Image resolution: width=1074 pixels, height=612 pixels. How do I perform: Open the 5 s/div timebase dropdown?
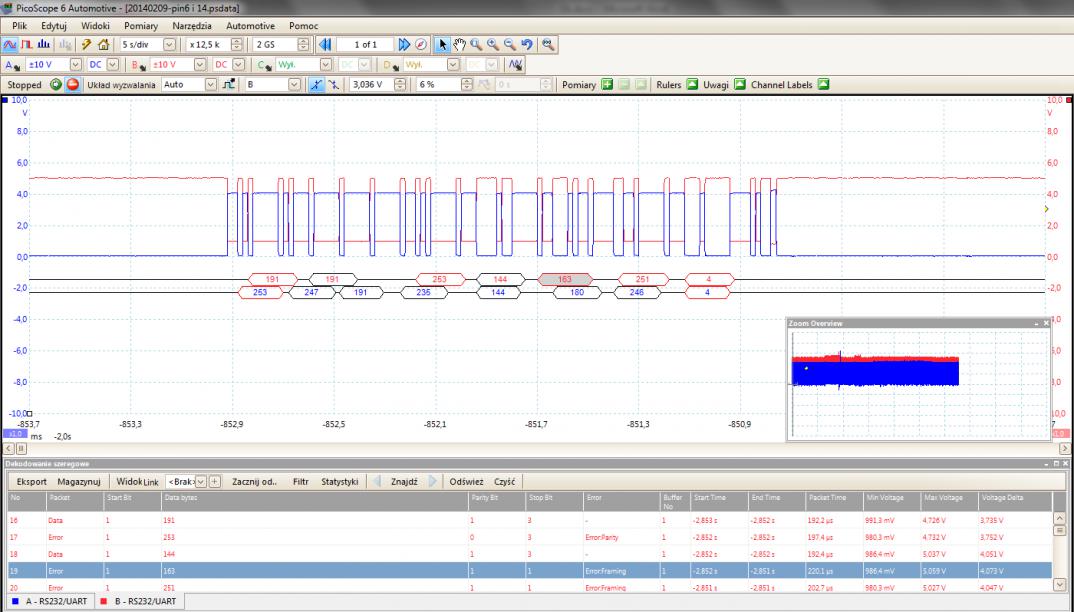tap(168, 45)
